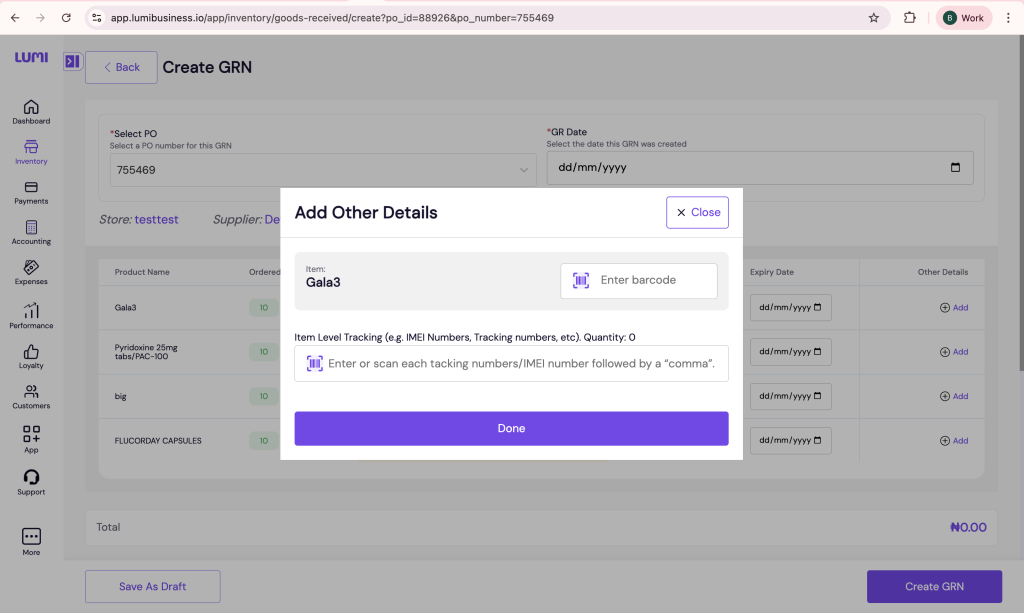Open the Dashboard from sidebar
Image resolution: width=1024 pixels, height=613 pixels.
(x=31, y=111)
